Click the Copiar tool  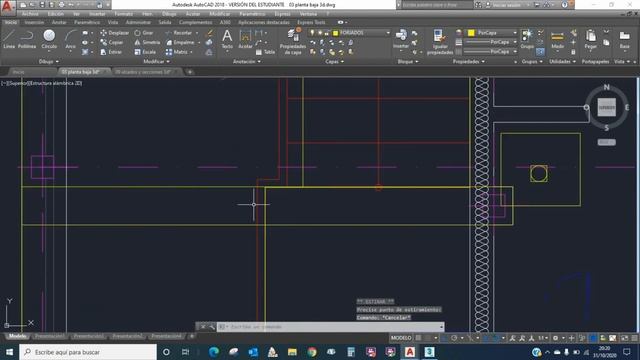click(112, 42)
